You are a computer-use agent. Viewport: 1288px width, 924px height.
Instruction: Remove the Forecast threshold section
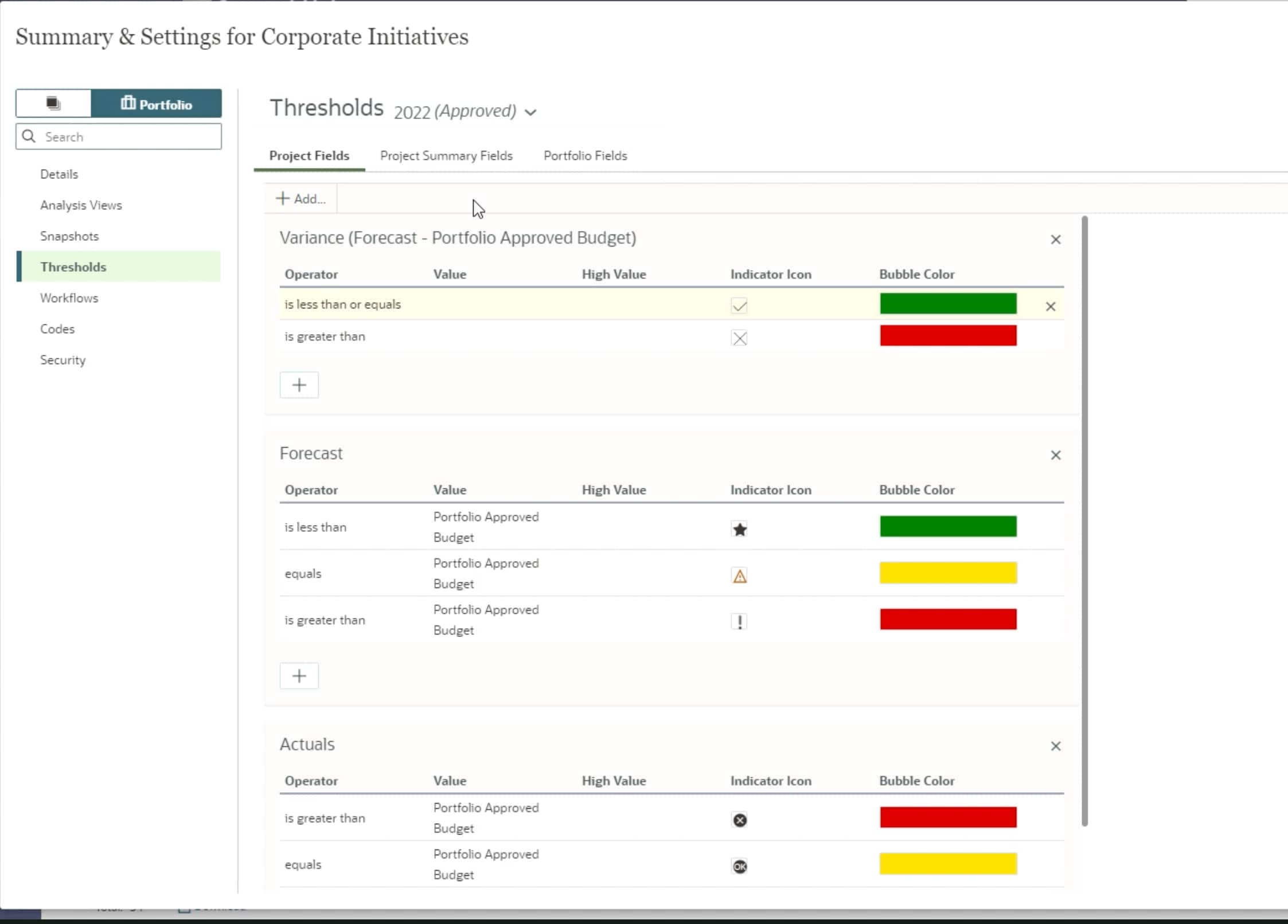point(1055,455)
